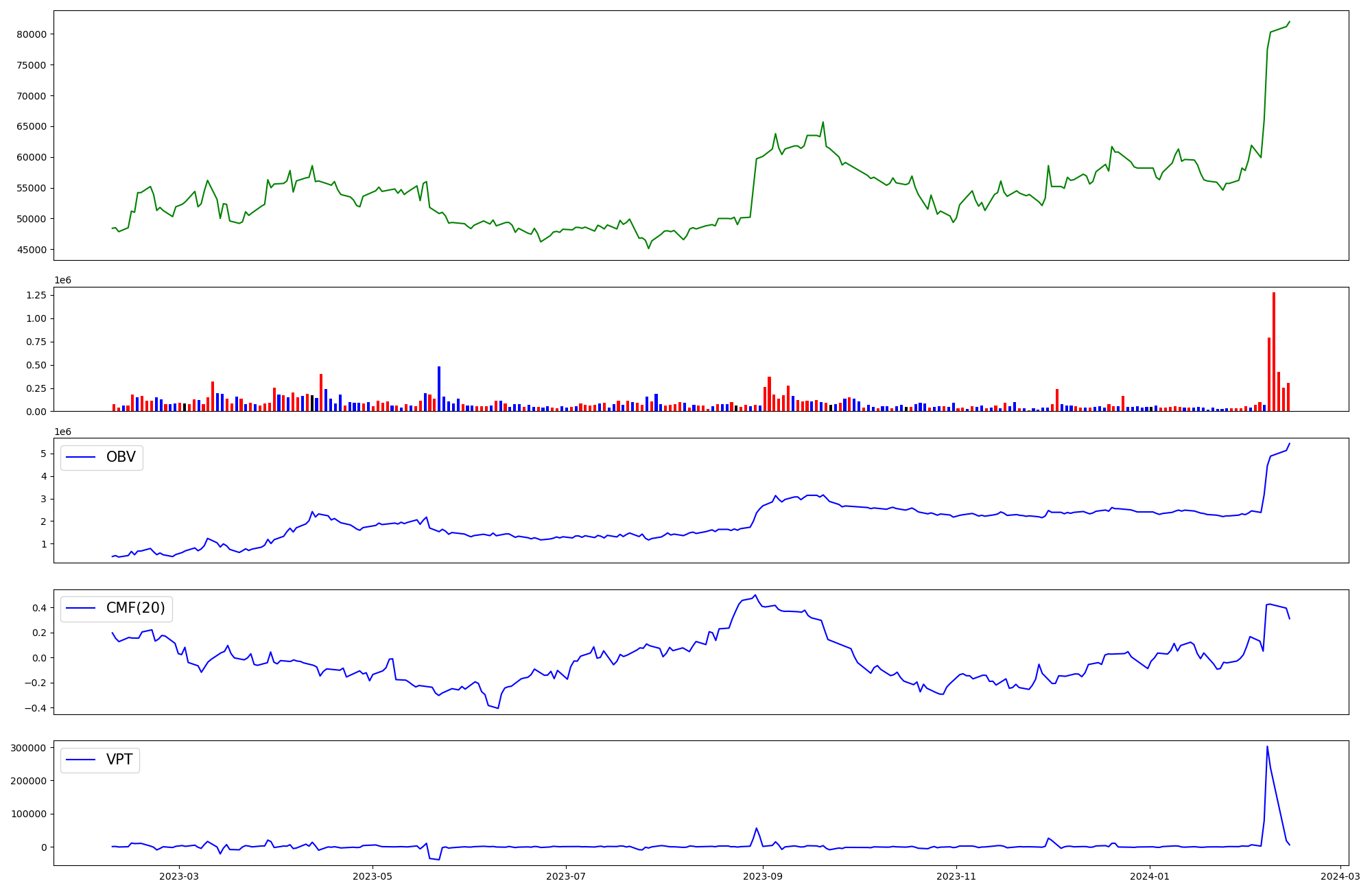Click the 80000 price axis label
The image size is (1372, 892).
(32, 34)
